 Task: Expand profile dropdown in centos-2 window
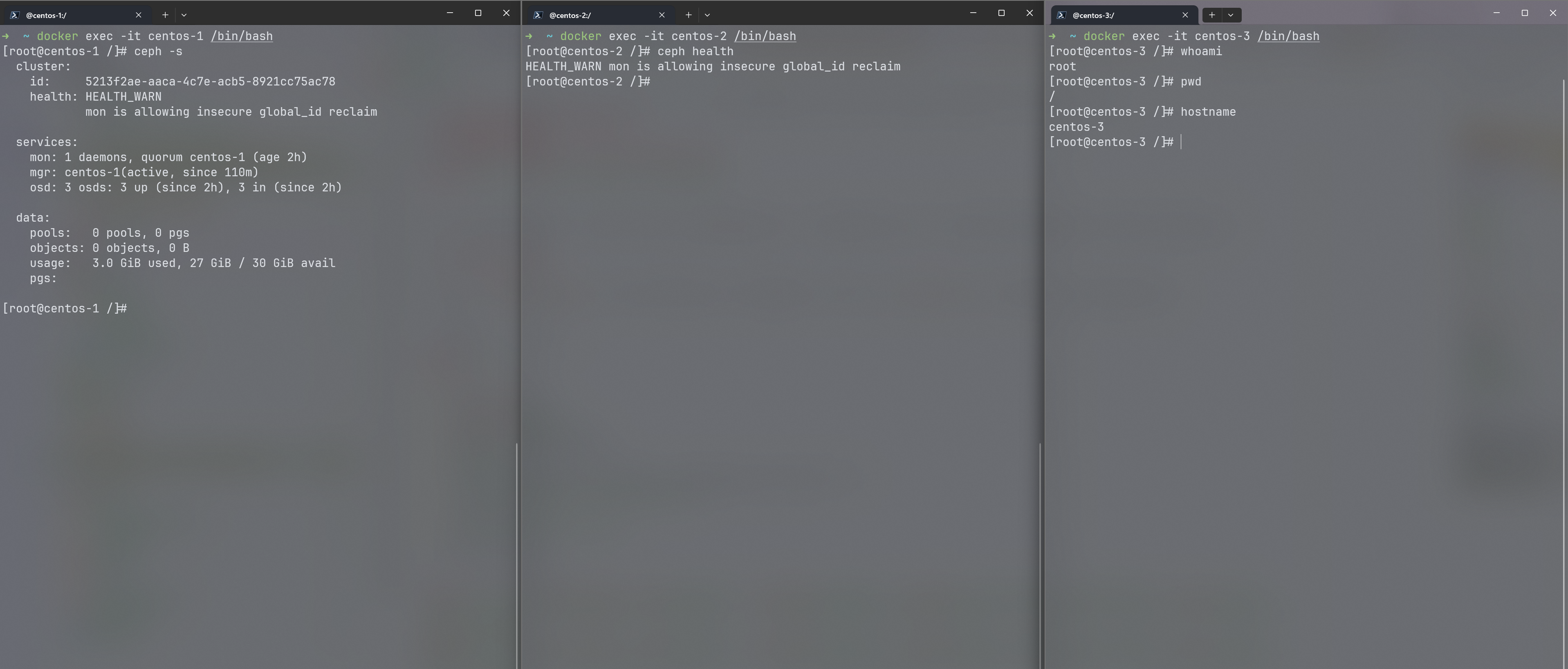[x=707, y=15]
